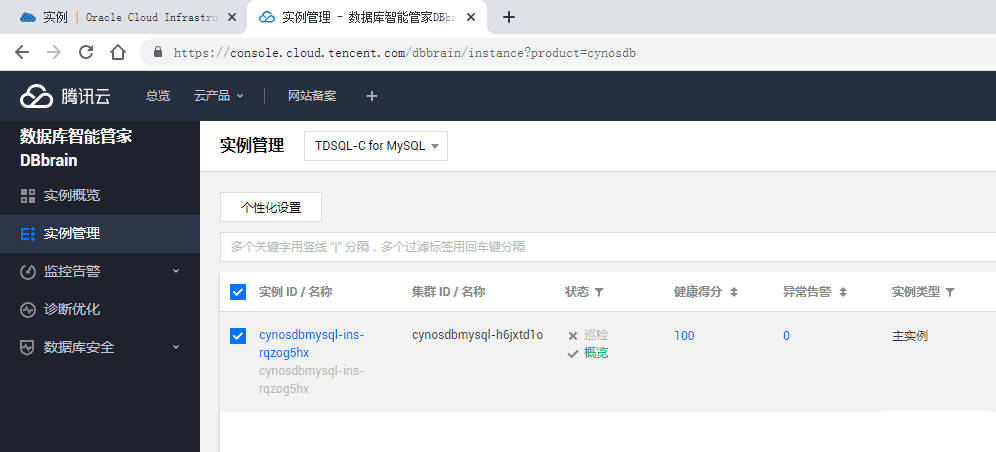
Task: Click cluster ID cynosdbmysql-h6jxtd1o
Action: (x=478, y=335)
